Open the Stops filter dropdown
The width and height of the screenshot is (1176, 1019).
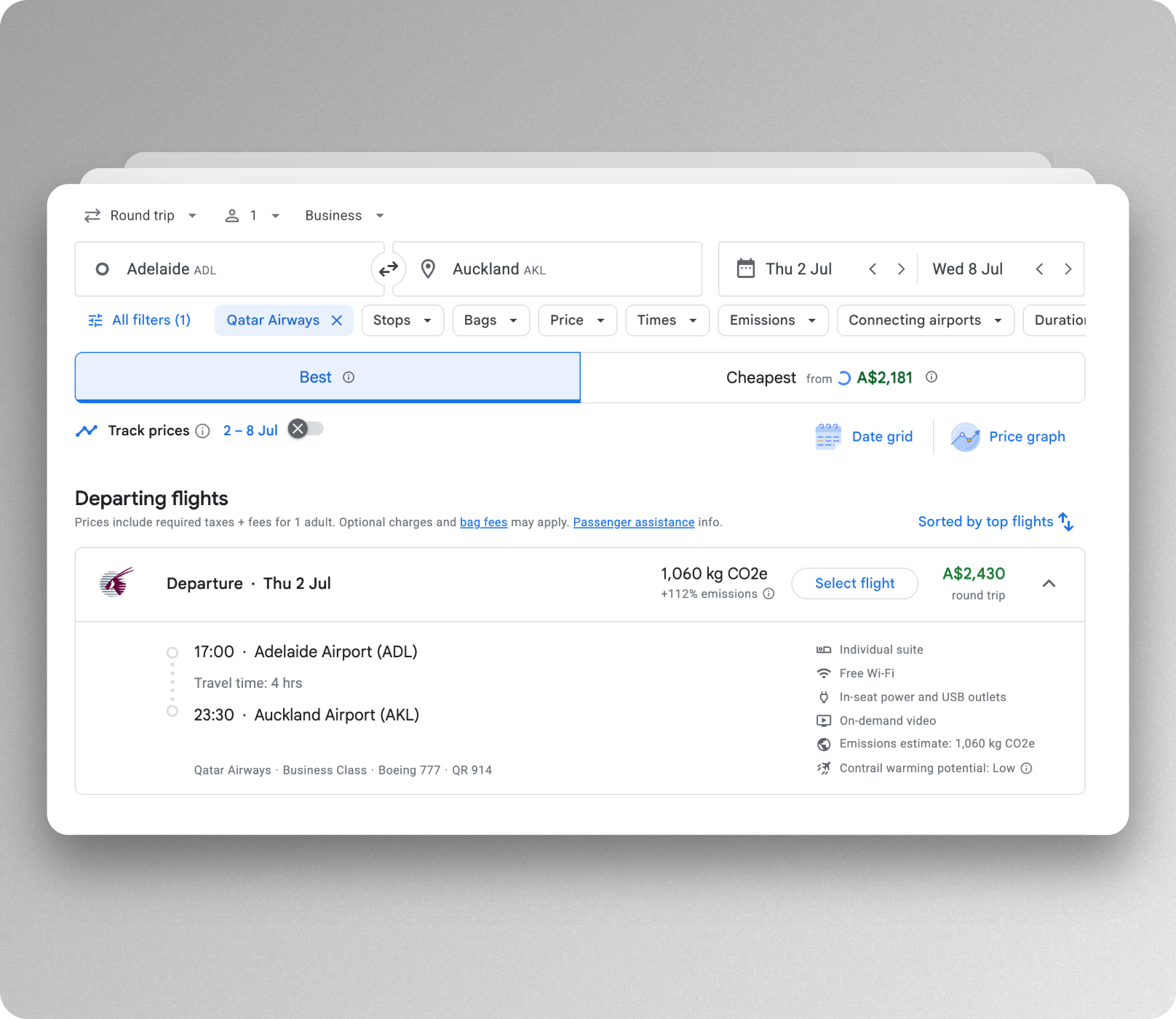click(x=402, y=320)
